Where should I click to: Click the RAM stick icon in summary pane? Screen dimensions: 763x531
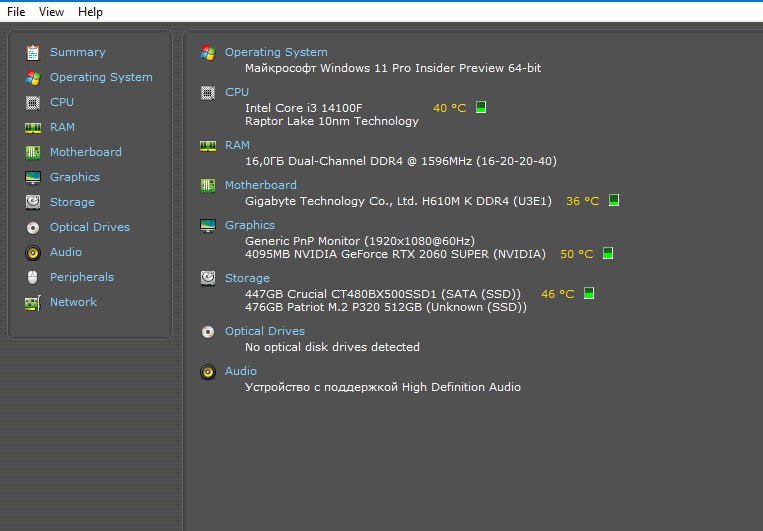tap(208, 146)
